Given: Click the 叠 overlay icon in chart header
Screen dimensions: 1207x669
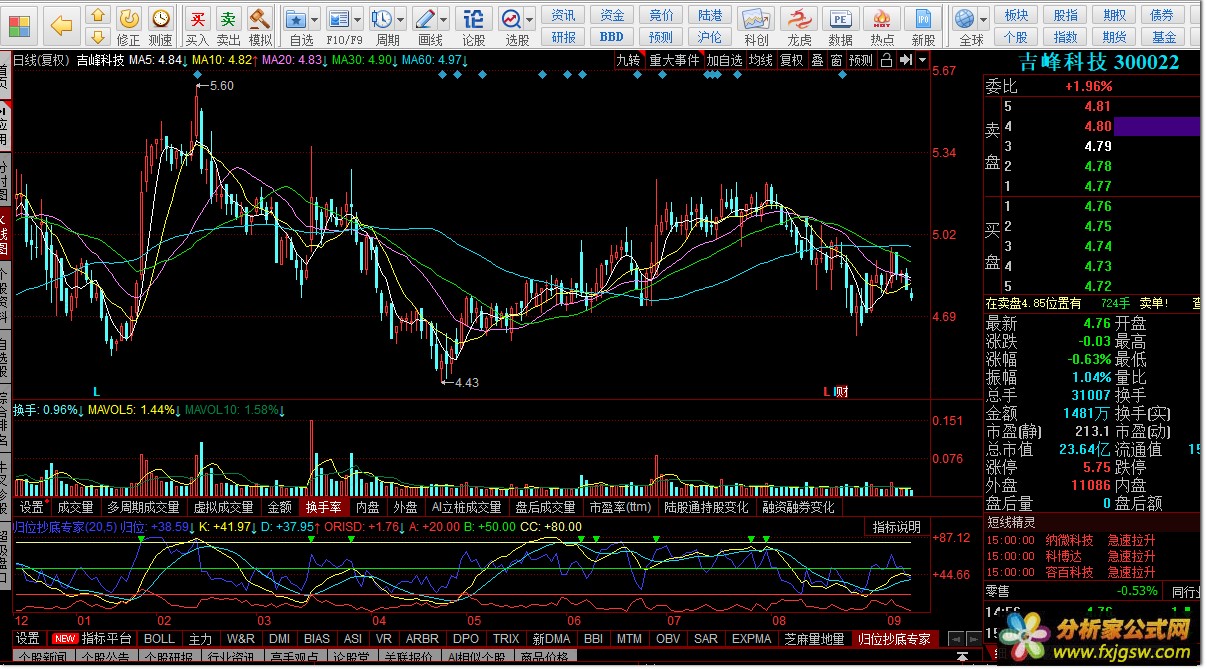Looking at the screenshot, I should tap(817, 60).
